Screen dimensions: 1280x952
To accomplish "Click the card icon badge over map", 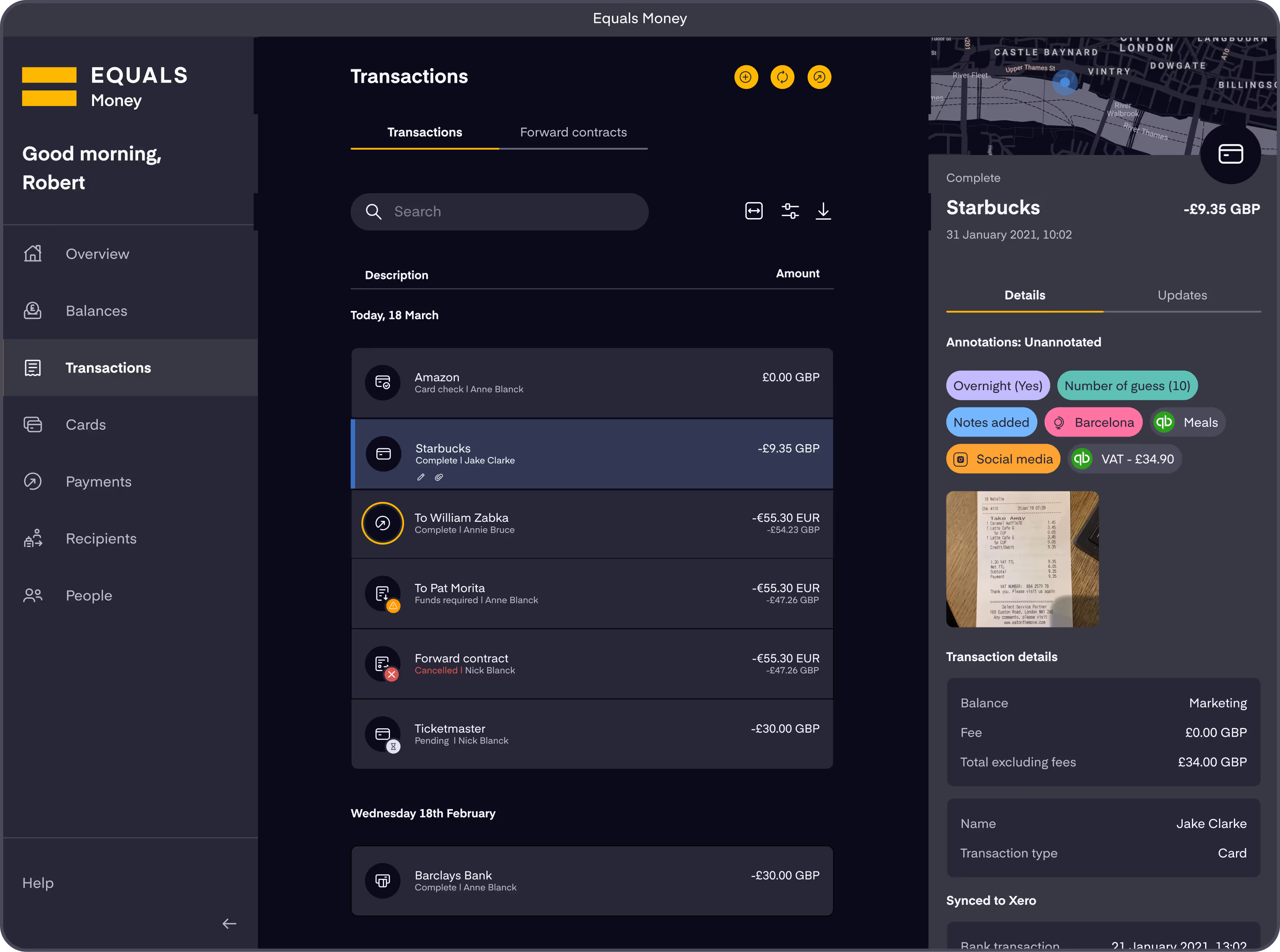I will (1231, 154).
